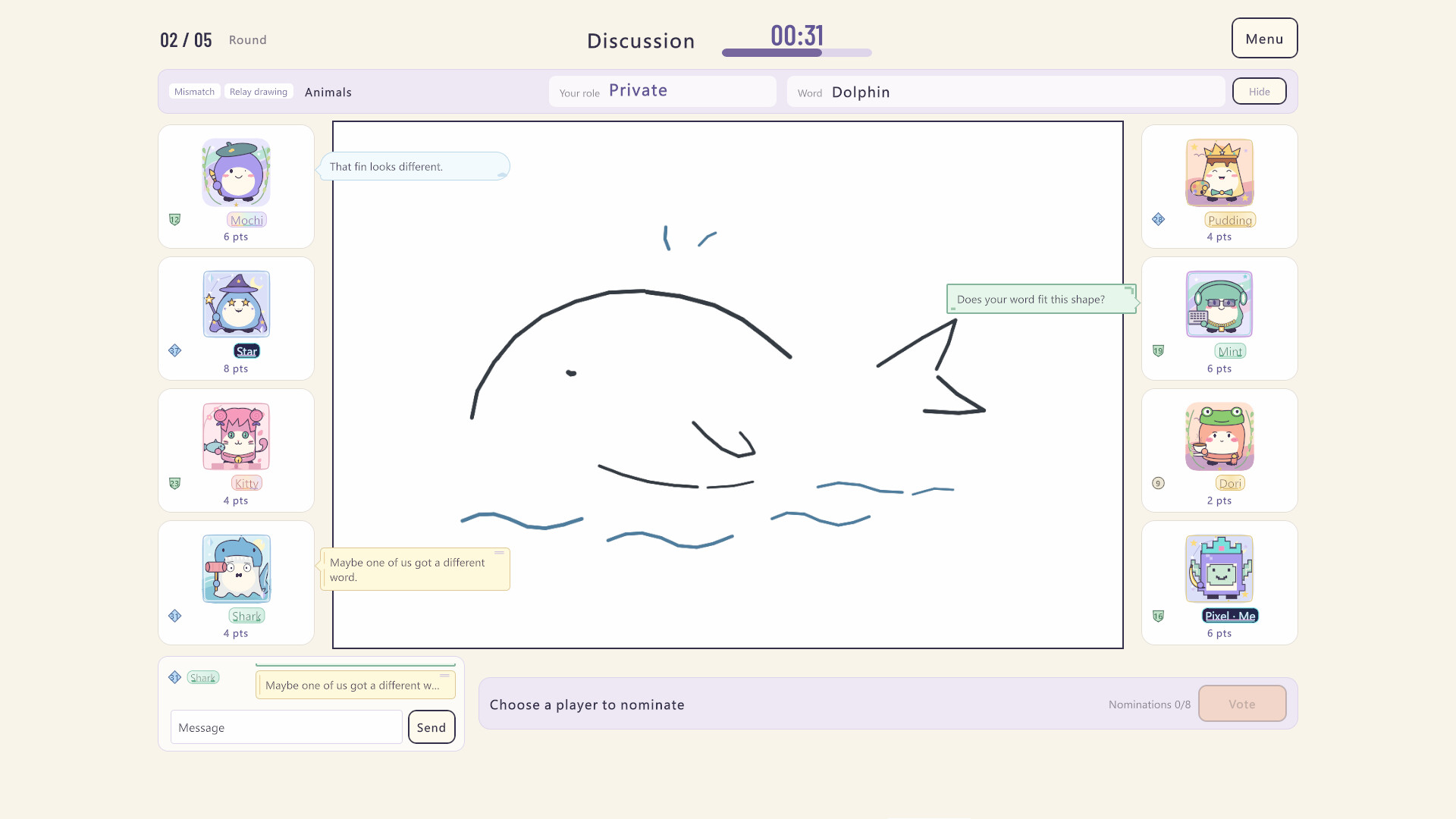
Task: Click the Shark name tag in chat
Action: click(202, 677)
